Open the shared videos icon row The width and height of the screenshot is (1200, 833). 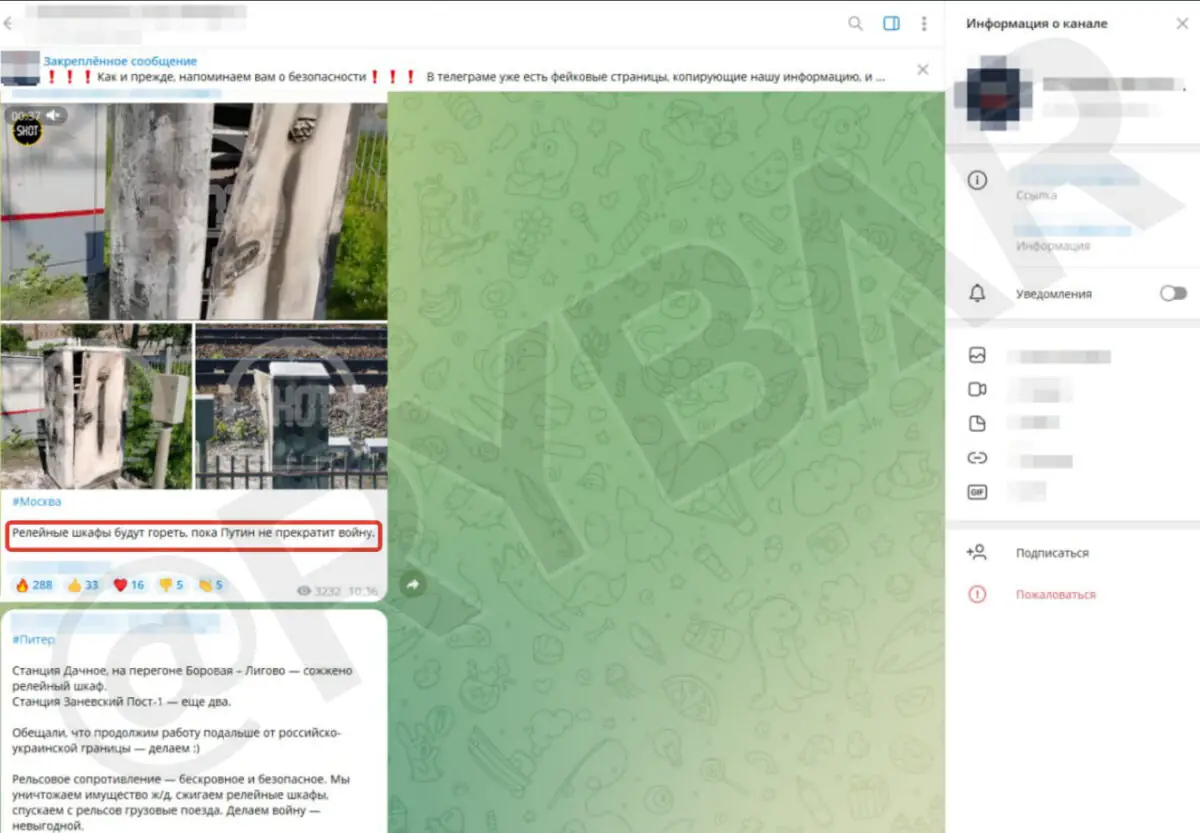click(977, 390)
